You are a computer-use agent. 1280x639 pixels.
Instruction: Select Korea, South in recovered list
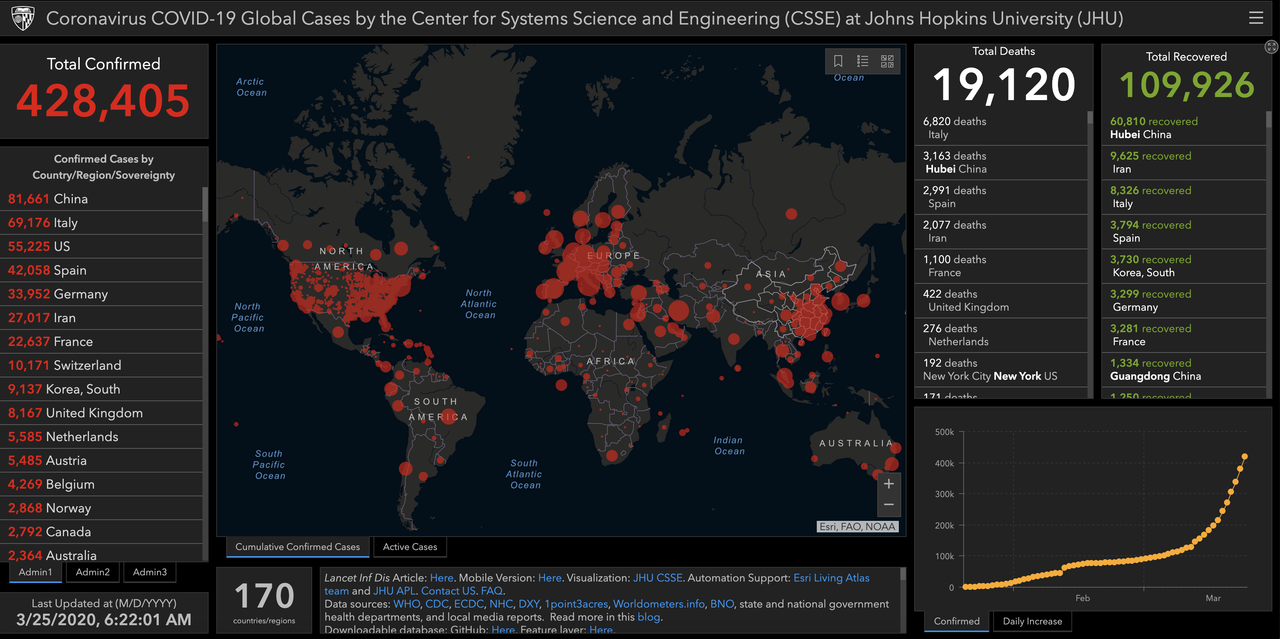tap(1150, 266)
